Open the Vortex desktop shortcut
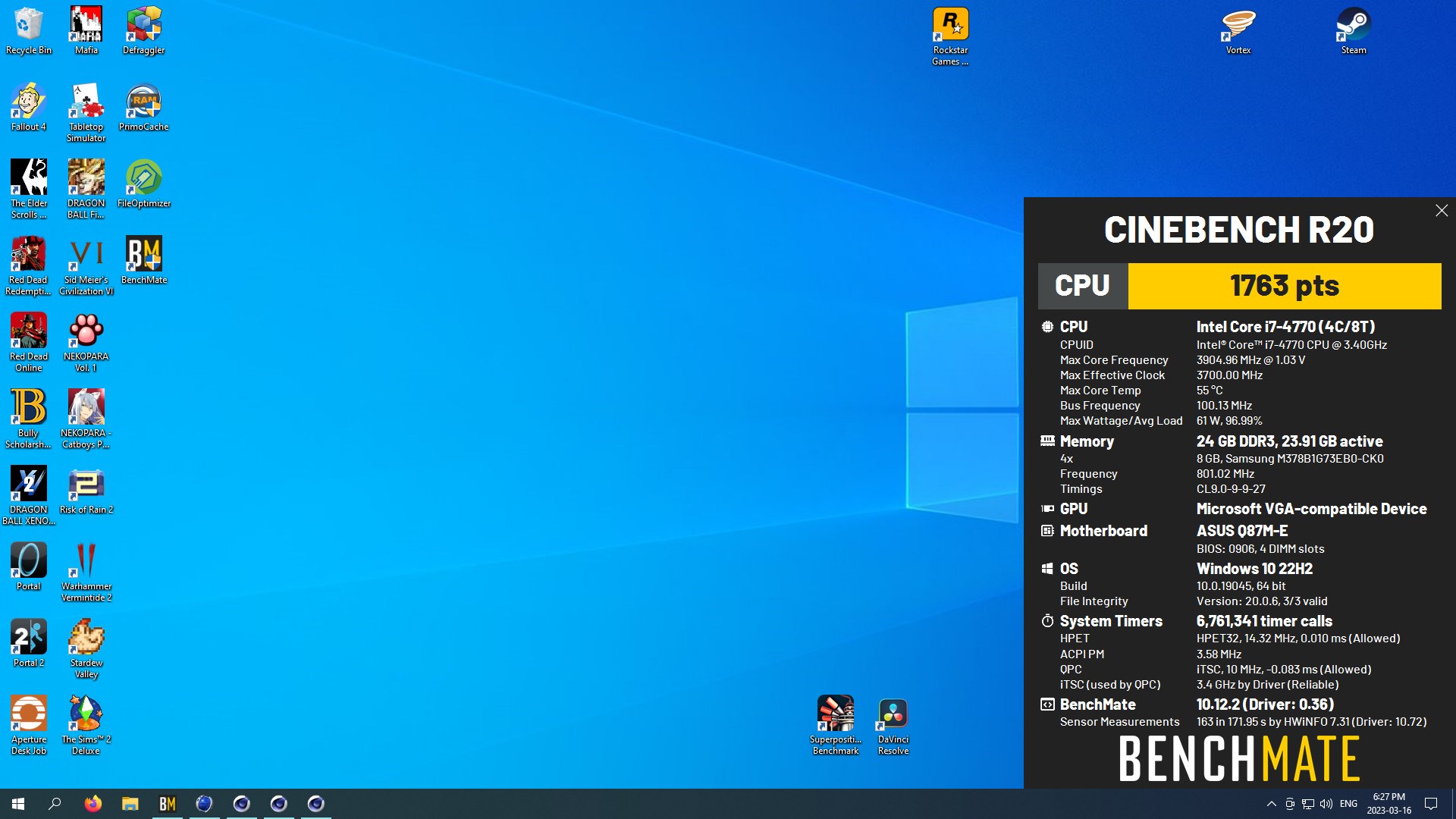The width and height of the screenshot is (1456, 819). 1238,31
